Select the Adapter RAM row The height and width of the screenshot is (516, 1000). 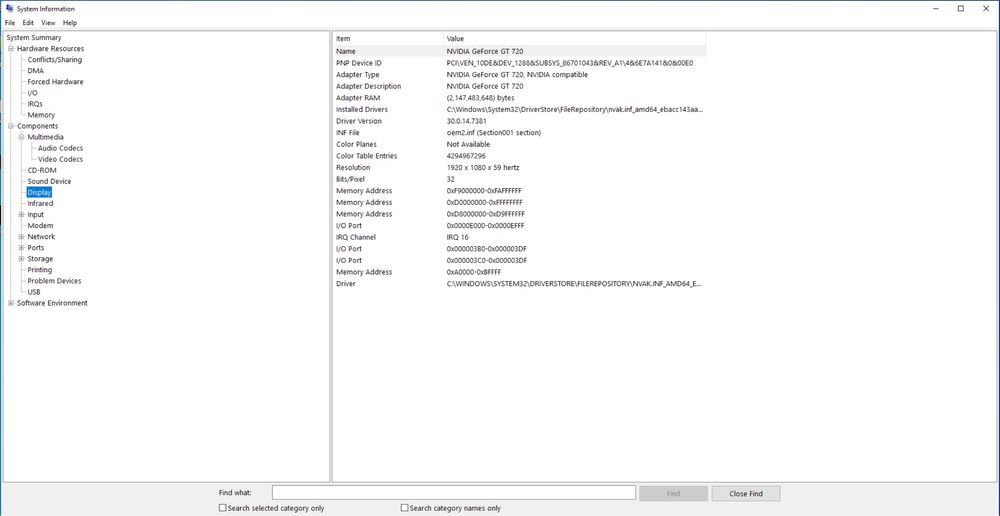pyautogui.click(x=520, y=98)
